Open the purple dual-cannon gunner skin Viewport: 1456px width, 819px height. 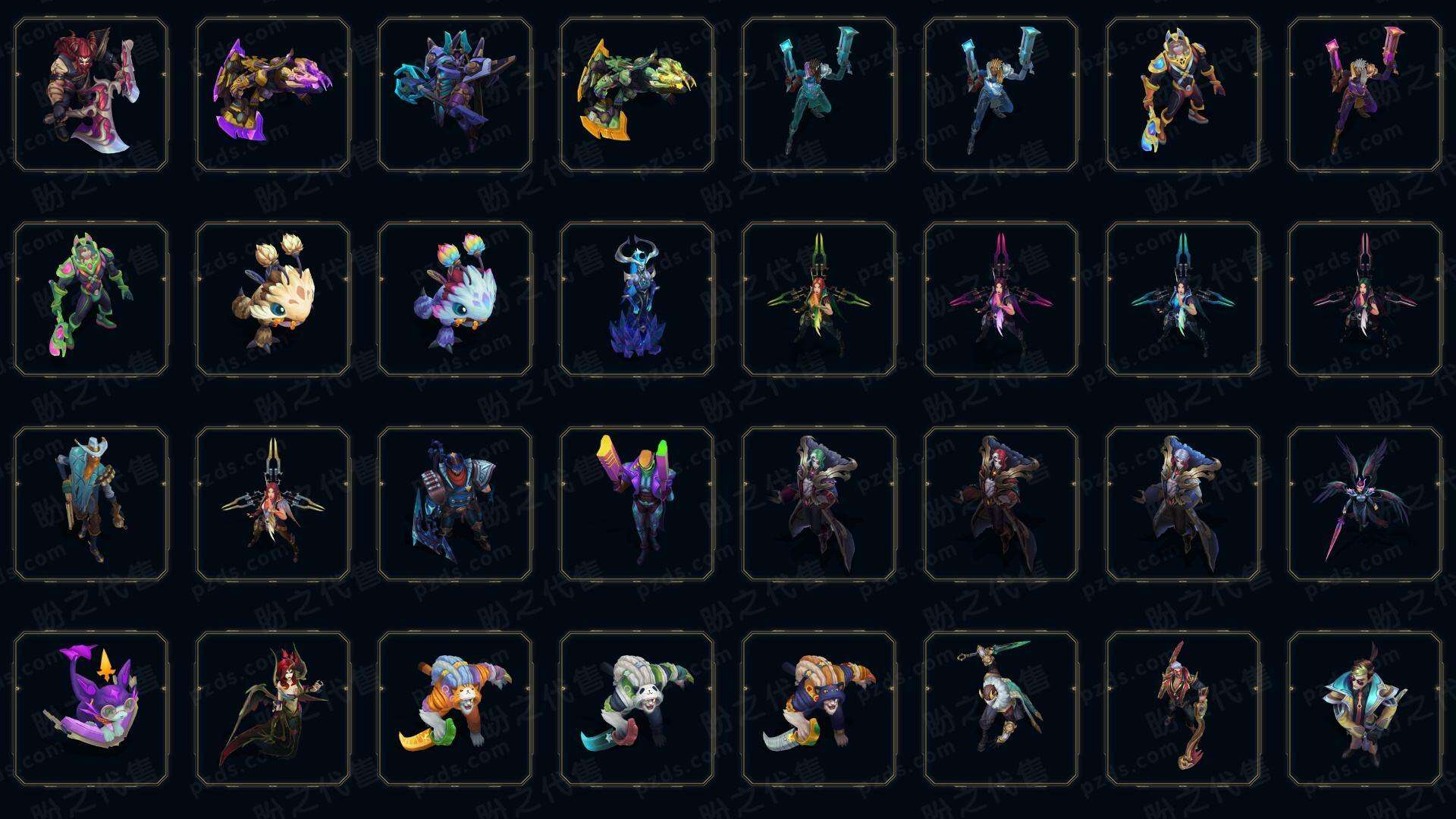tap(637, 504)
